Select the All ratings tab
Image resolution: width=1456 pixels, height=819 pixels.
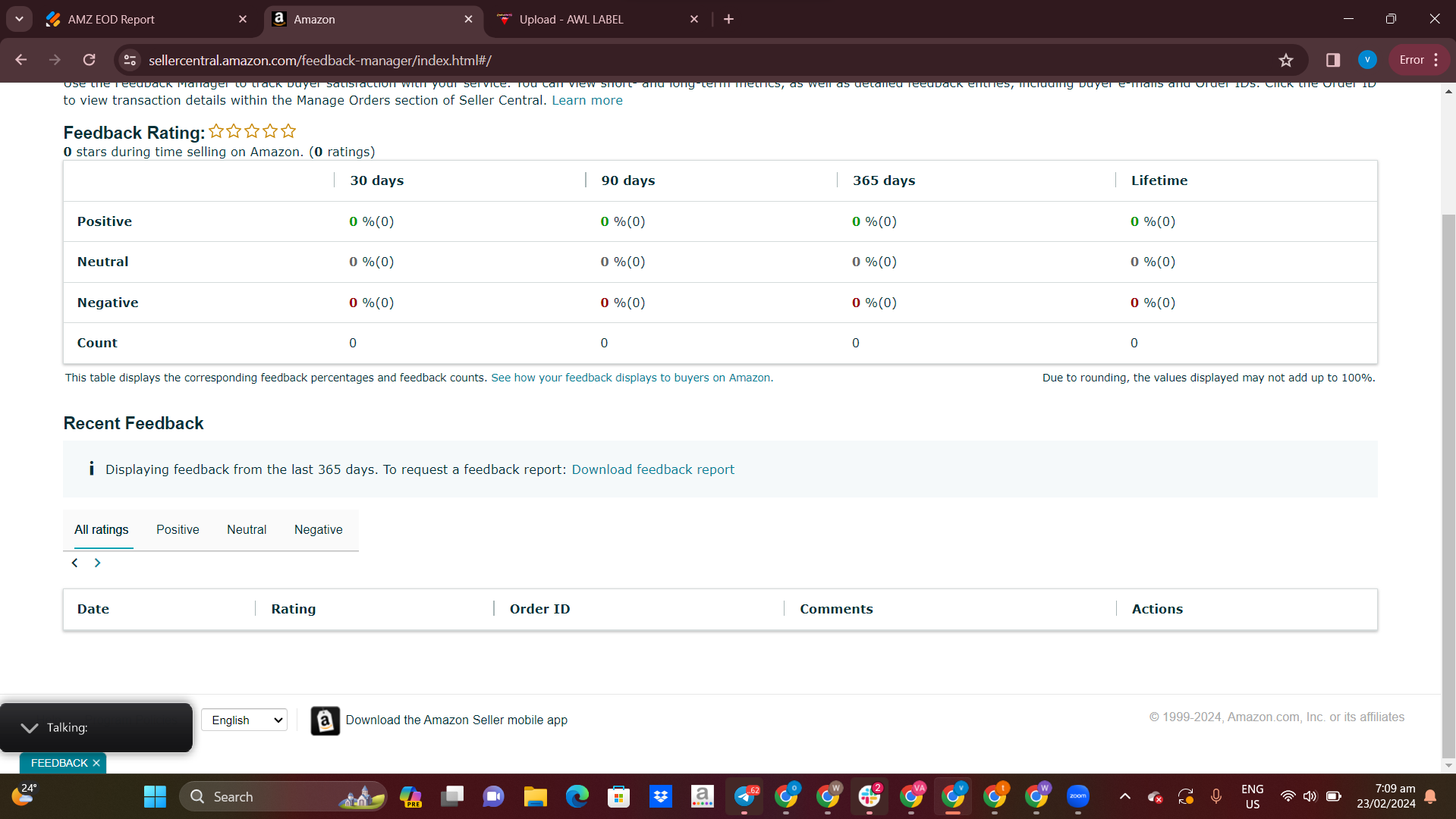[x=102, y=529]
